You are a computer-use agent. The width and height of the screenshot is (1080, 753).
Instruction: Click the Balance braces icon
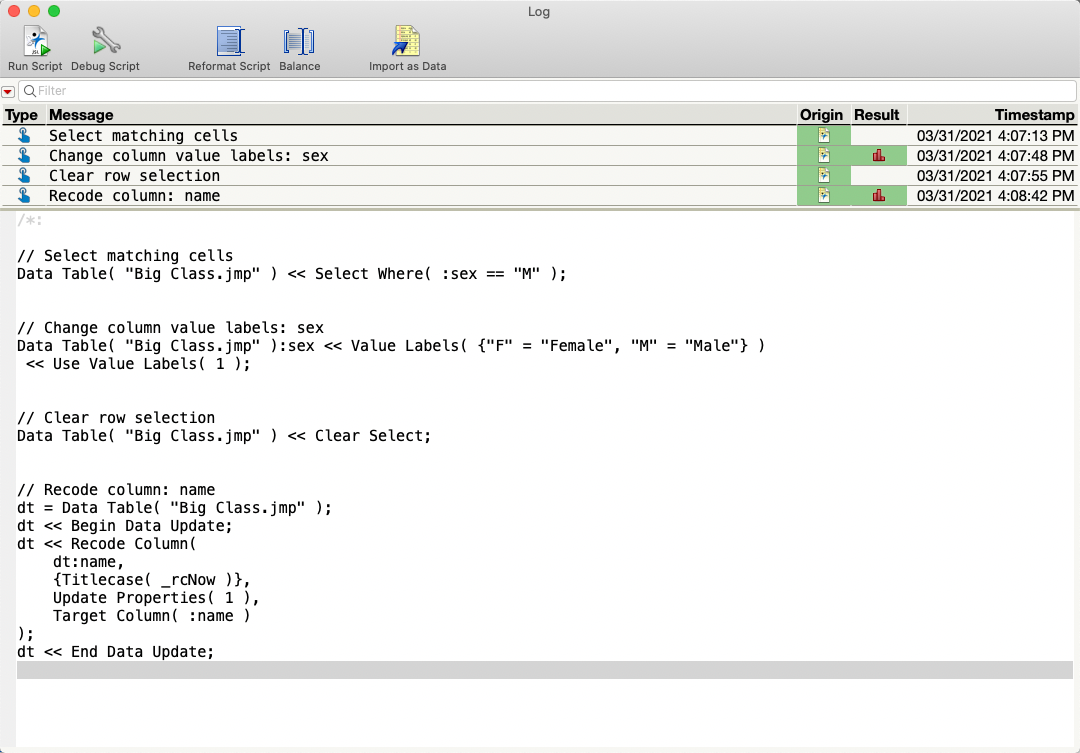point(299,41)
